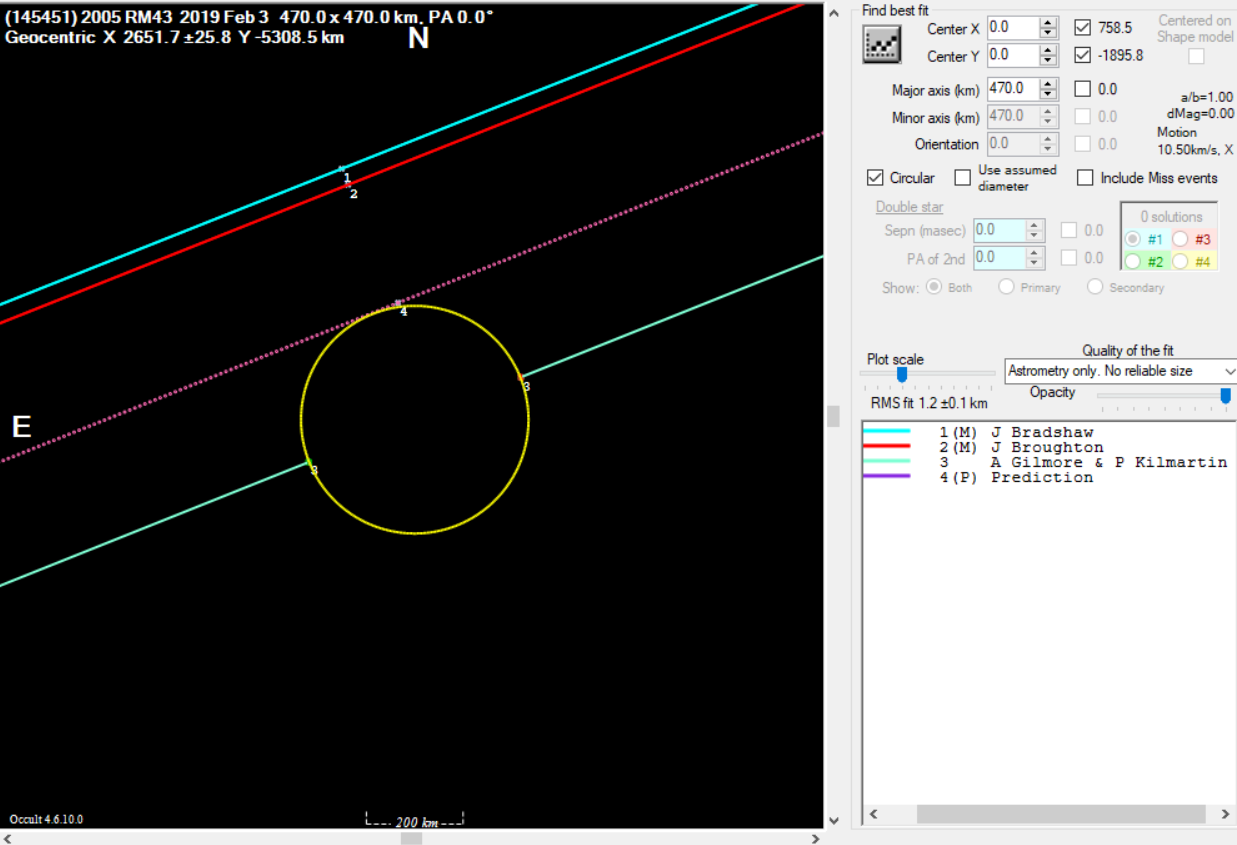1237x845 pixels.
Task: Adjust the Plot scale slider handle
Action: (901, 375)
